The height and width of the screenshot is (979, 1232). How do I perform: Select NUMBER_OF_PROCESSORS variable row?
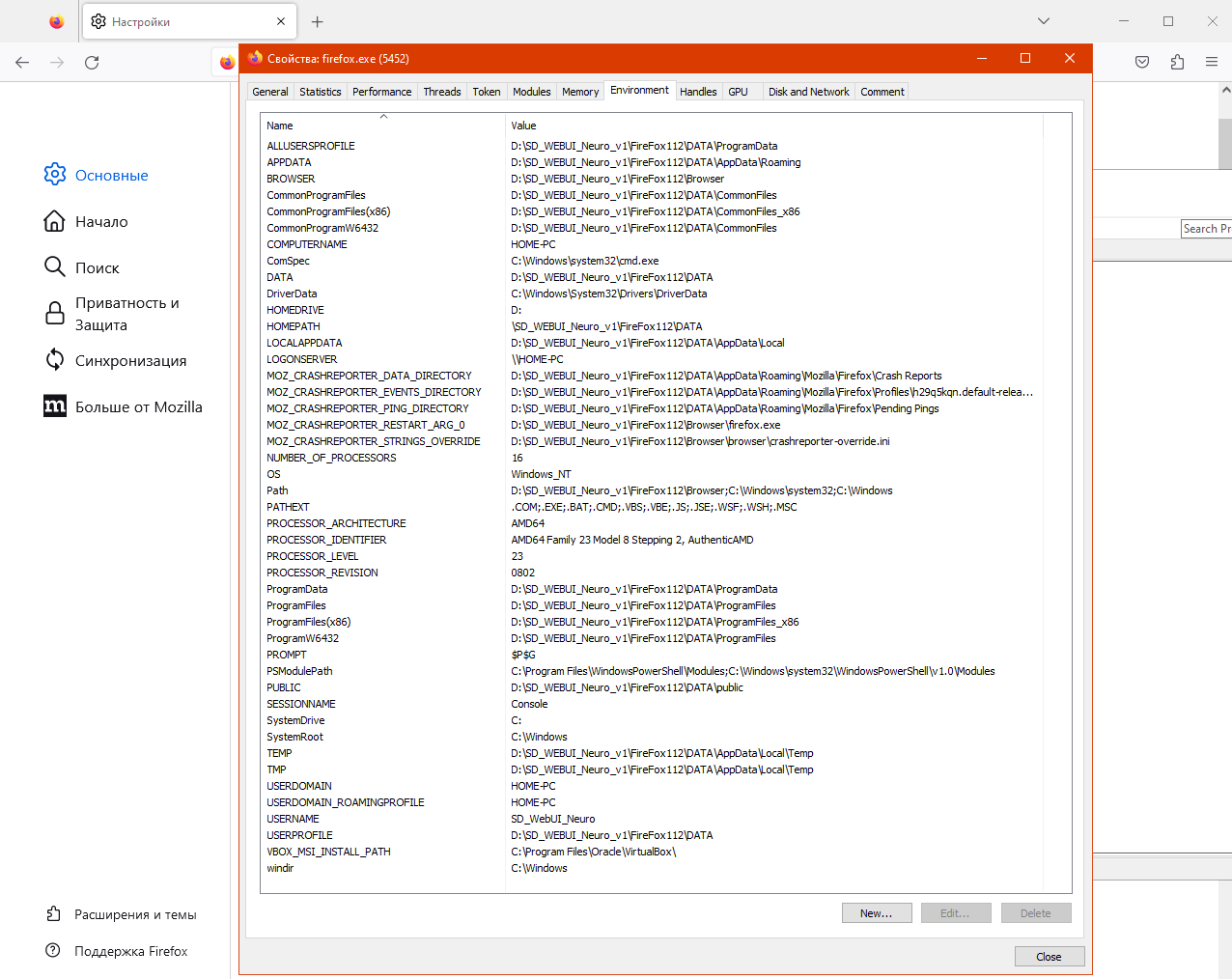point(652,458)
